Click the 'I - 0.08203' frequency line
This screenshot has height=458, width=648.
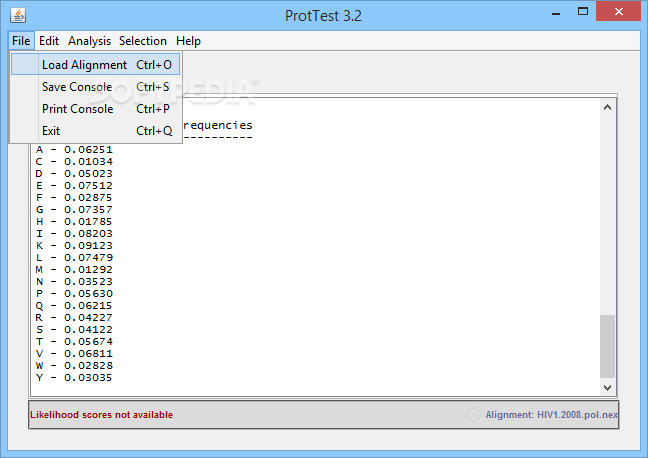pyautogui.click(x=74, y=233)
